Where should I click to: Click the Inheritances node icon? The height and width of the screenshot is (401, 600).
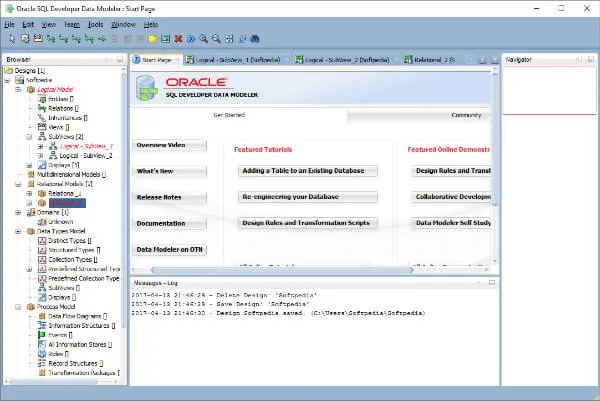pos(42,117)
